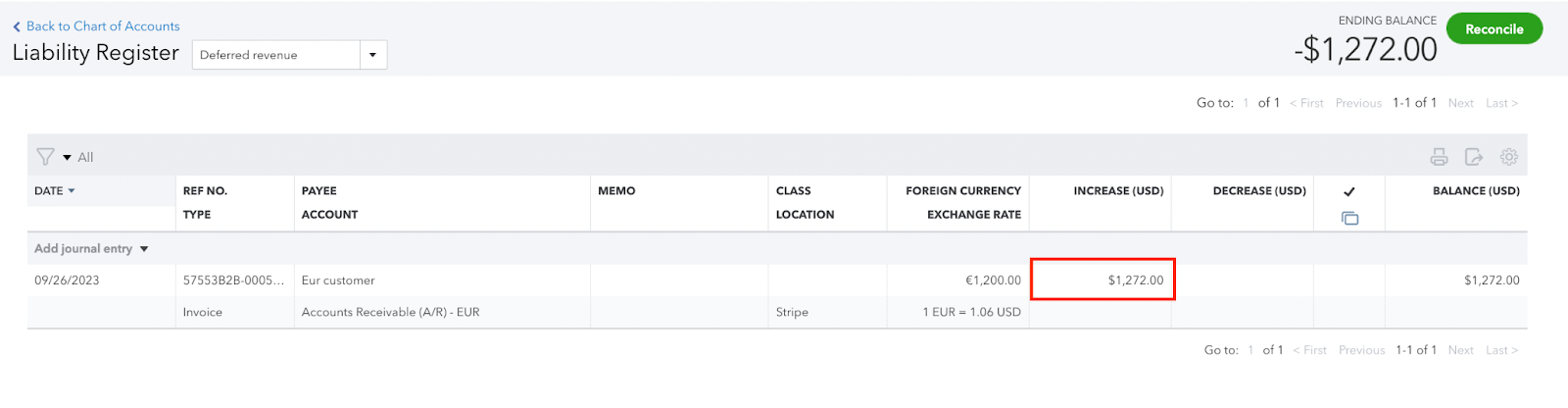This screenshot has height=408, width=1568.
Task: Click the reconcile status checkmark header
Action: (1349, 191)
